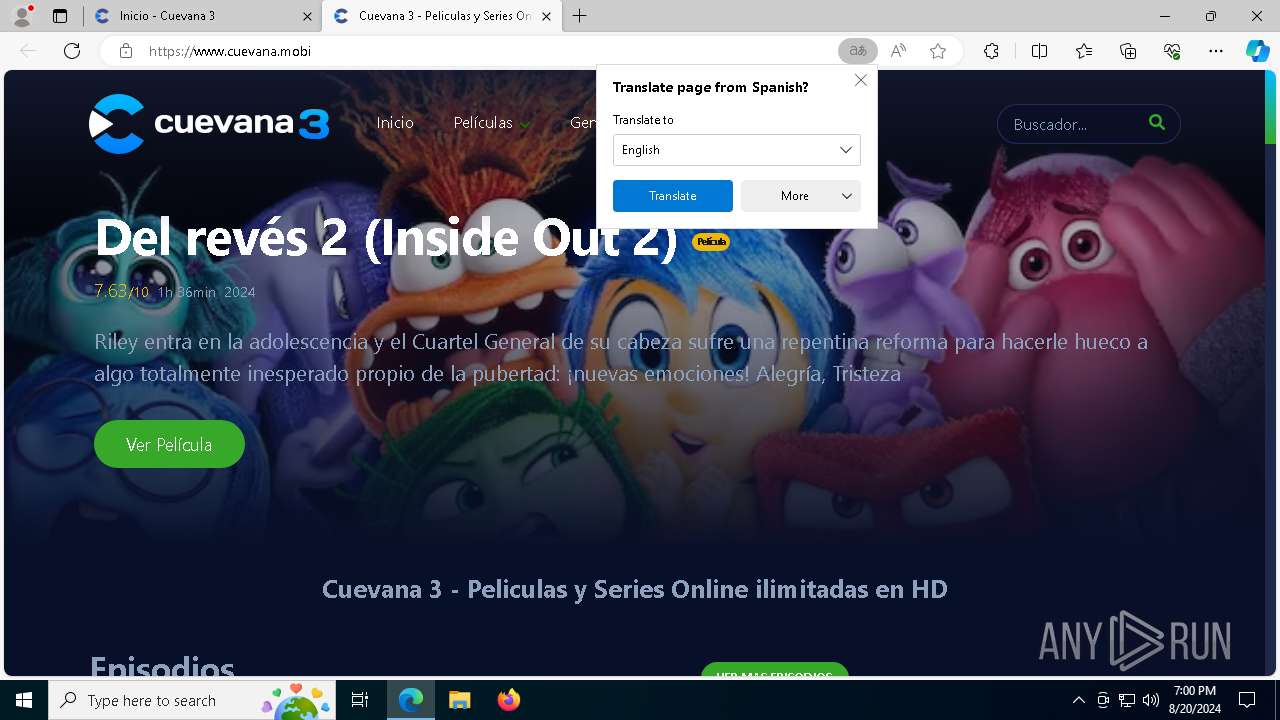Click the Película yellow badge
The height and width of the screenshot is (720, 1280).
point(711,242)
